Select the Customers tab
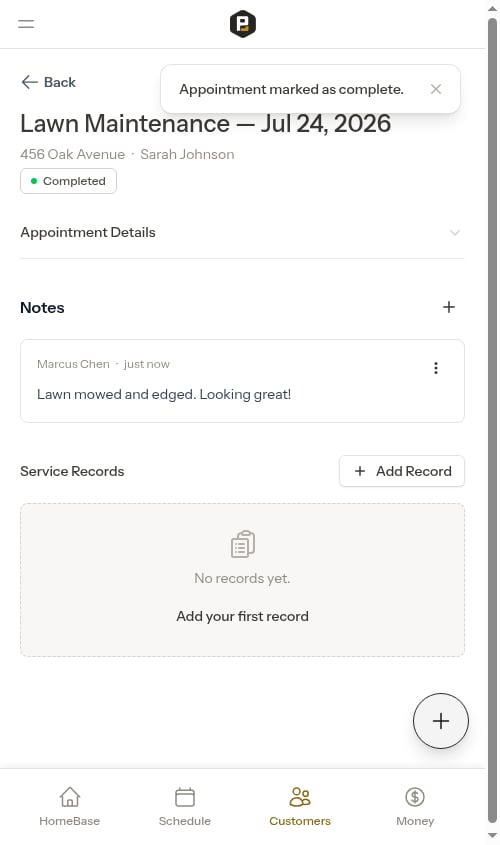 pyautogui.click(x=300, y=807)
